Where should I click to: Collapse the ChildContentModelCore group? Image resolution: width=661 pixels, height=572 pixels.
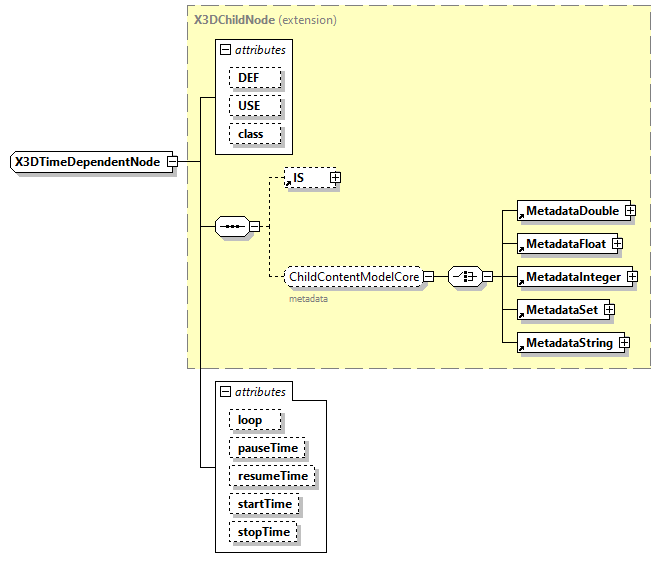[x=427, y=276]
